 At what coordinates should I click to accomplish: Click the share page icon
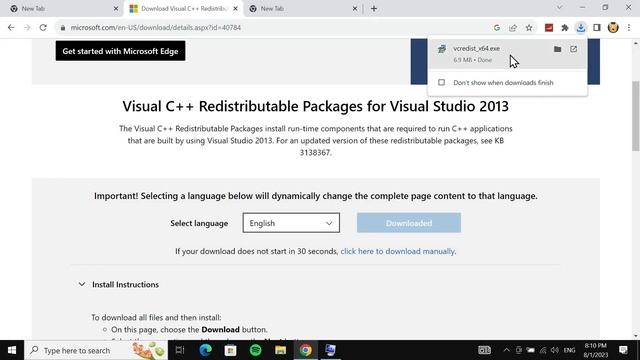tap(513, 28)
